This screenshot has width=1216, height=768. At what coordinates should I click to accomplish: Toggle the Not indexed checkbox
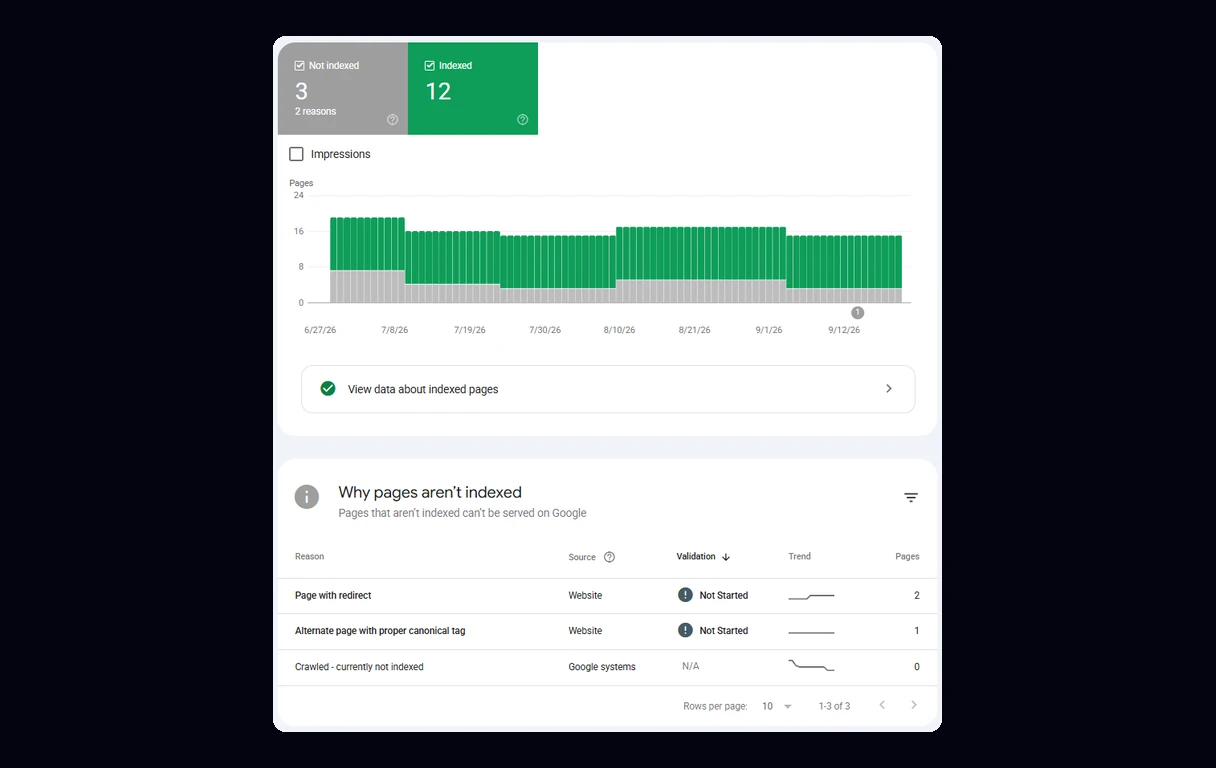pos(299,66)
